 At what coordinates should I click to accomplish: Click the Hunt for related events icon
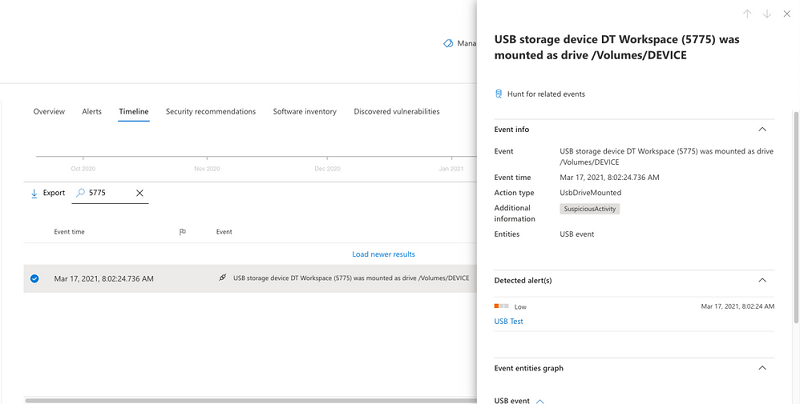(x=499, y=94)
